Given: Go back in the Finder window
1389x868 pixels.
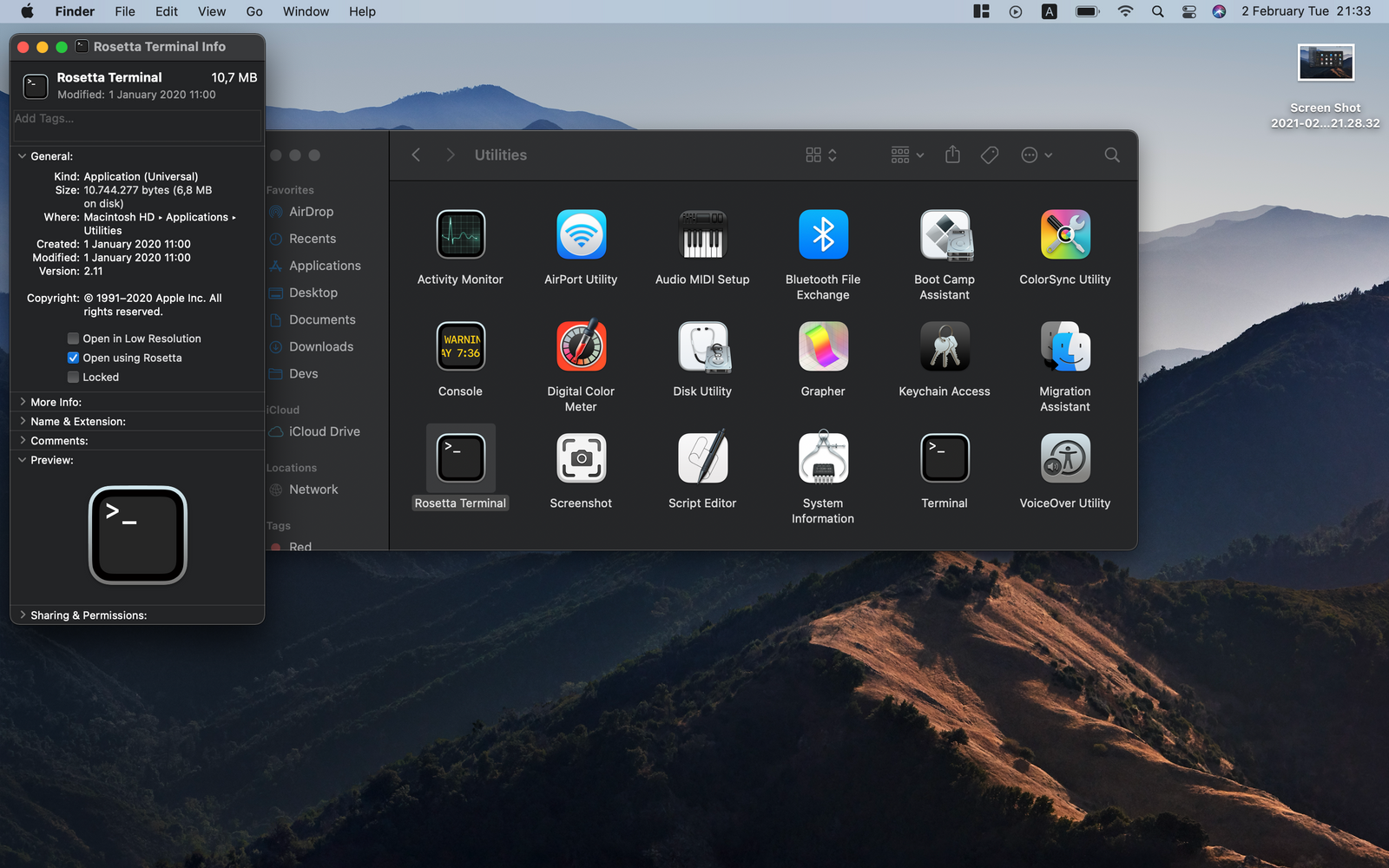Looking at the screenshot, I should [416, 155].
